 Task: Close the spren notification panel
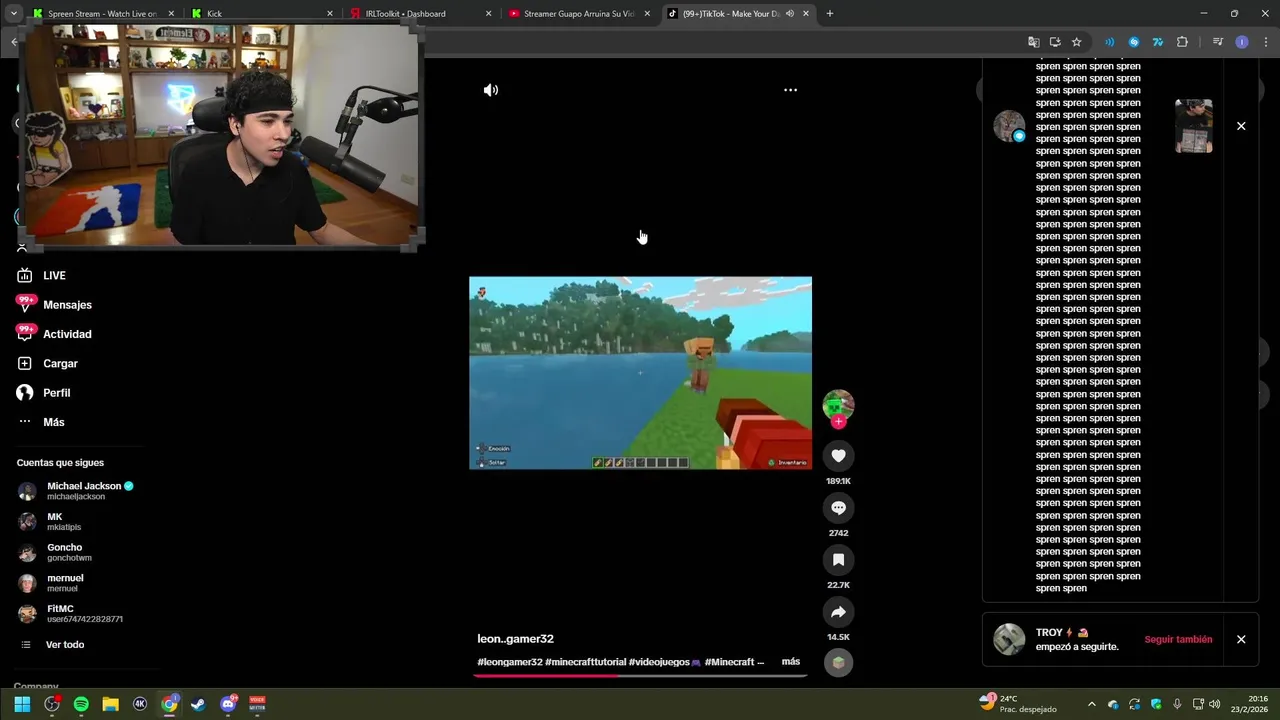1241,126
